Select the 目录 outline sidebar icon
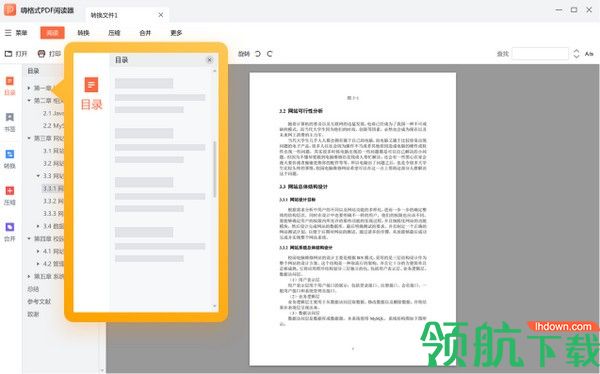 10,81
